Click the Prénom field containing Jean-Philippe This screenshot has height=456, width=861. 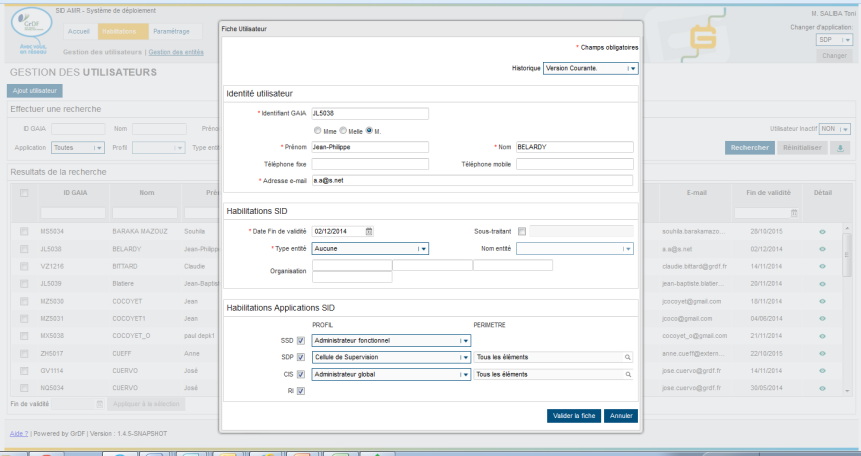[x=370, y=147]
